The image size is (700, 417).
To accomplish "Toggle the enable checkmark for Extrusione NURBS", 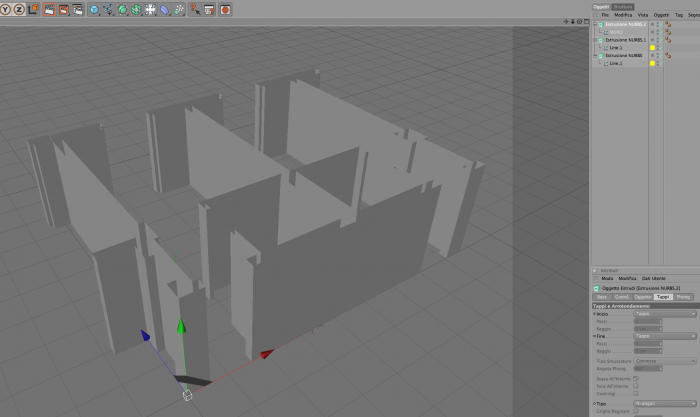I will [660, 55].
